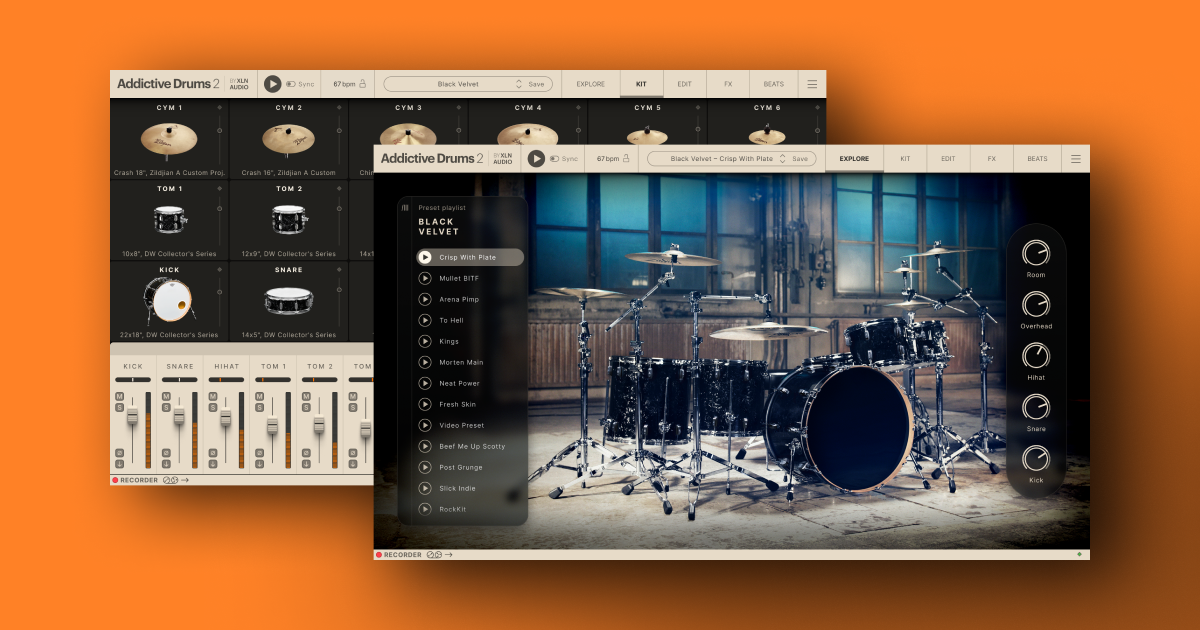
Task: Open the hamburger menu in the front window
Action: [1076, 159]
